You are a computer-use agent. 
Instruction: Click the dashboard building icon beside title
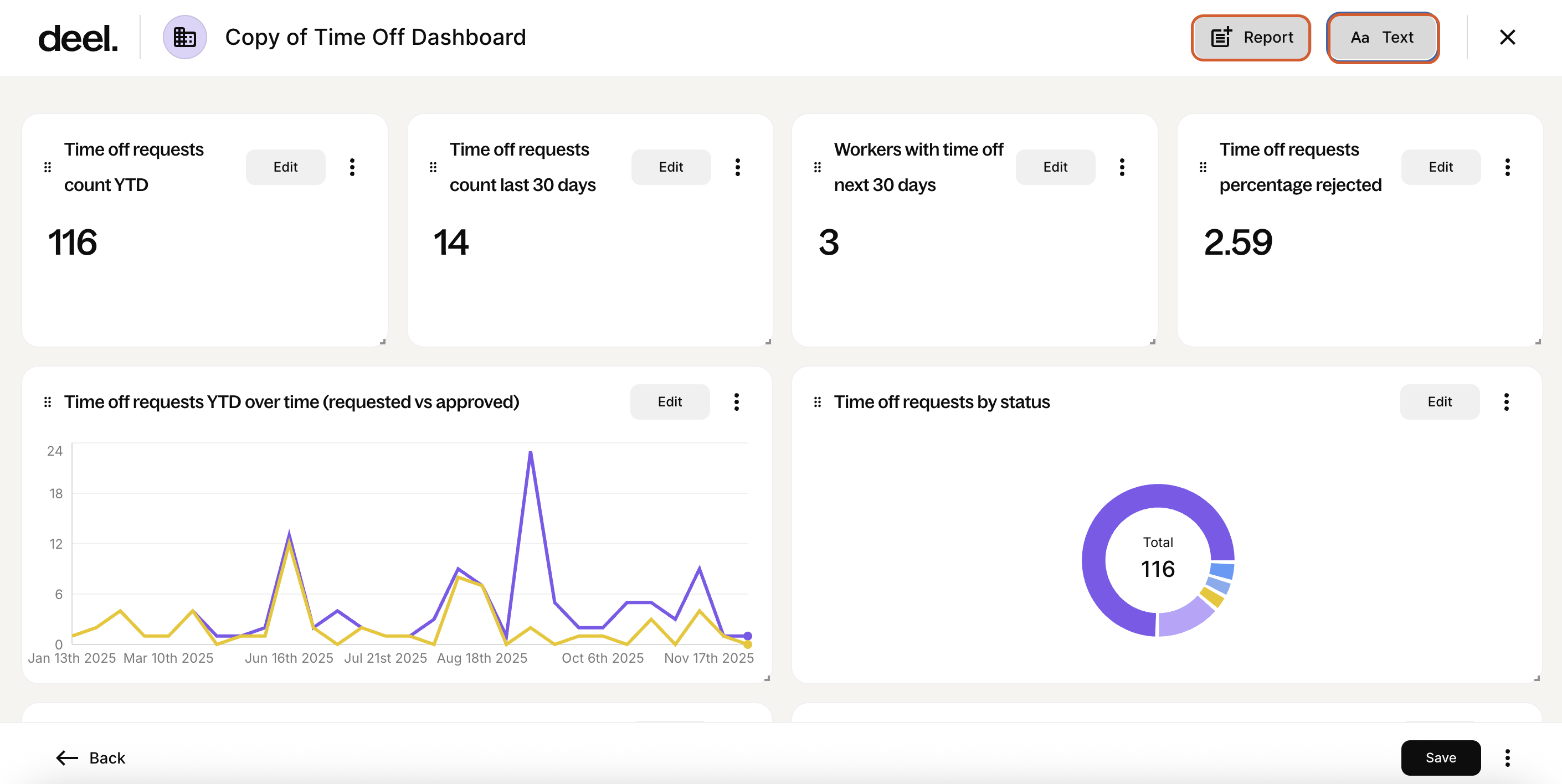pyautogui.click(x=184, y=38)
